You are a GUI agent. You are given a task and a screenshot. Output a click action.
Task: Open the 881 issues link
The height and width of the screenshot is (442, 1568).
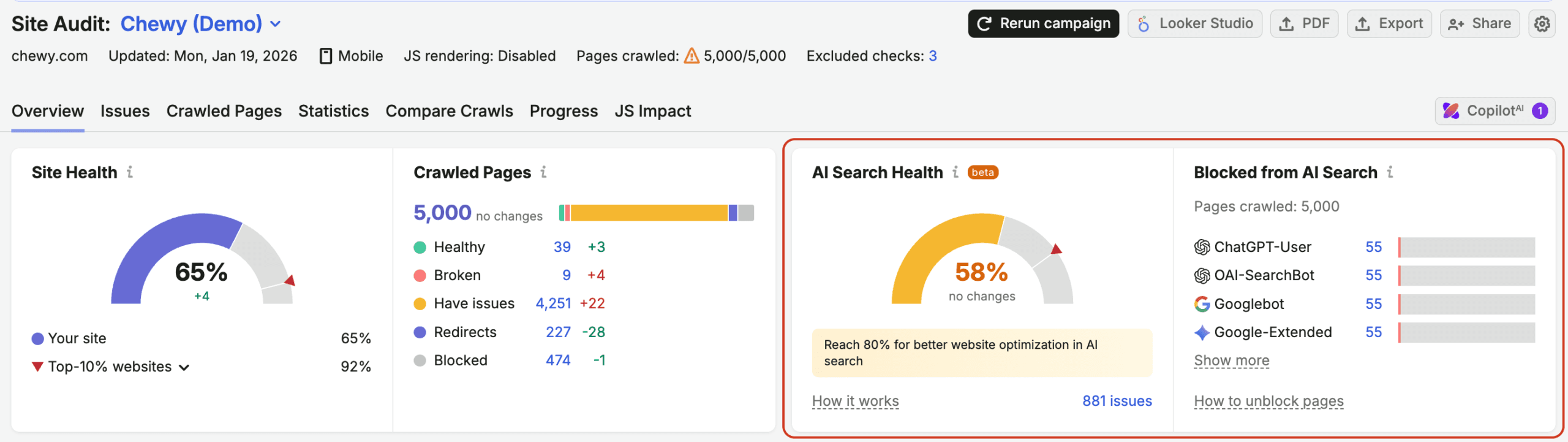(x=1117, y=401)
